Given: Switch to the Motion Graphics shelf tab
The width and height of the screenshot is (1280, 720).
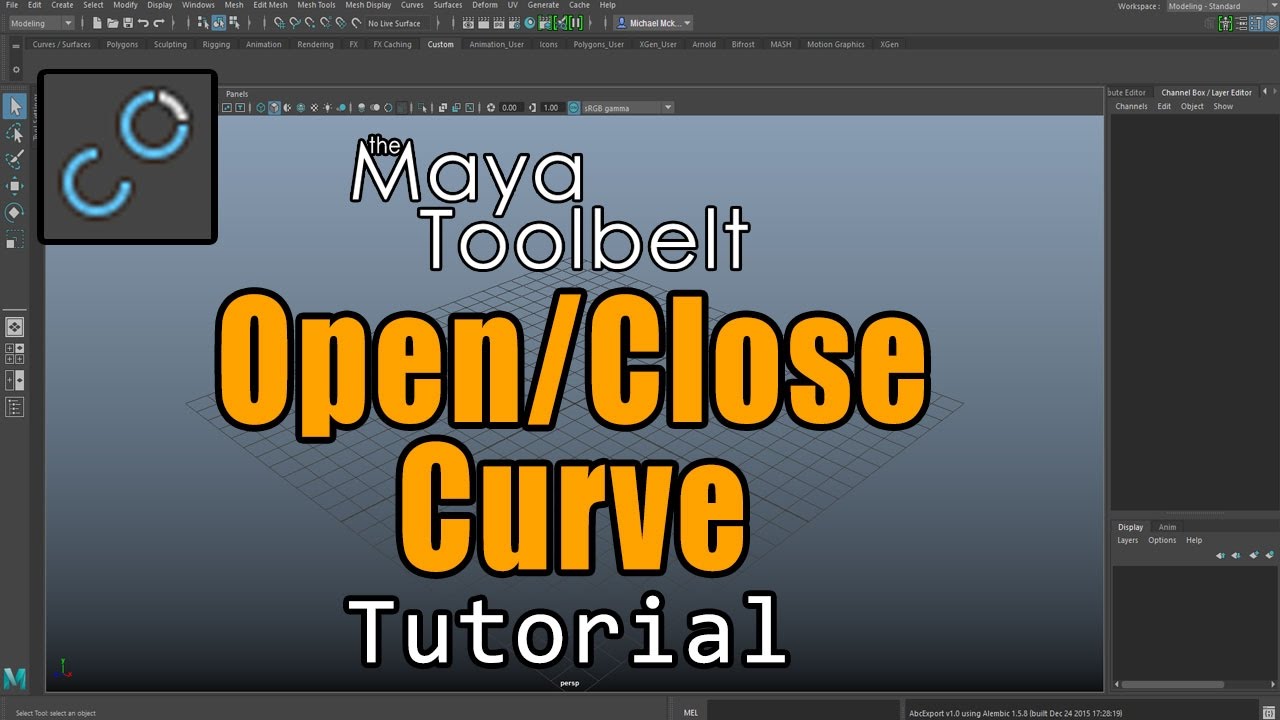Looking at the screenshot, I should click(836, 44).
